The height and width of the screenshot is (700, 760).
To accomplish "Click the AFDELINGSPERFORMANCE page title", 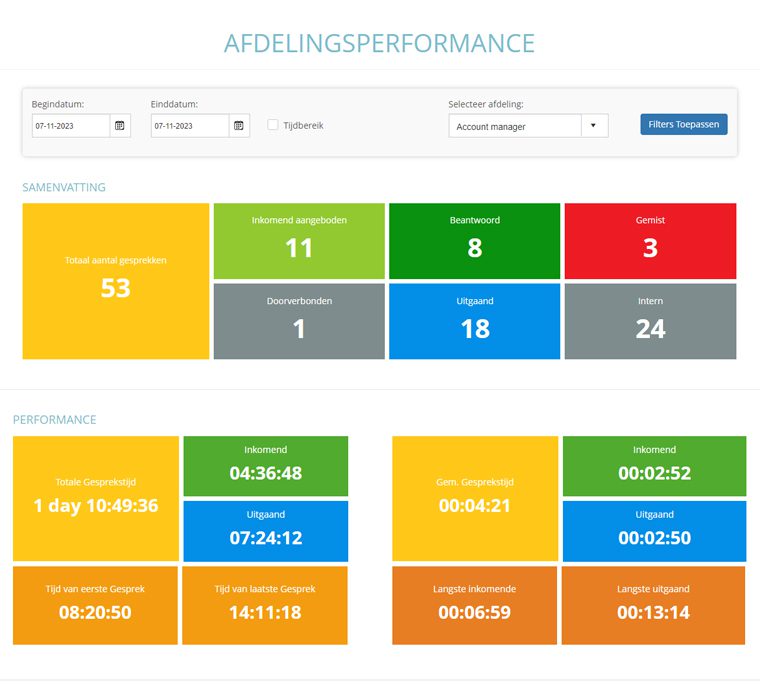I will click(x=380, y=43).
